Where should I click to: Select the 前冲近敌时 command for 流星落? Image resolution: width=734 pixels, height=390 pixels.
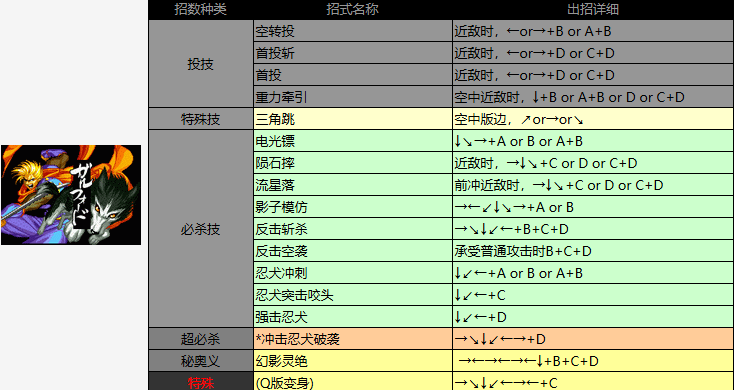(593, 185)
